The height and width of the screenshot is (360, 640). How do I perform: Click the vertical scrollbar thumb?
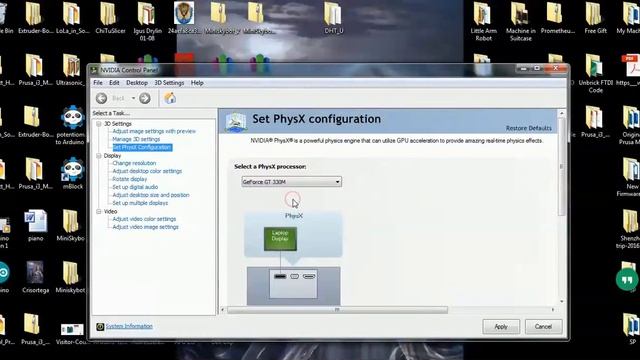[x=562, y=167]
